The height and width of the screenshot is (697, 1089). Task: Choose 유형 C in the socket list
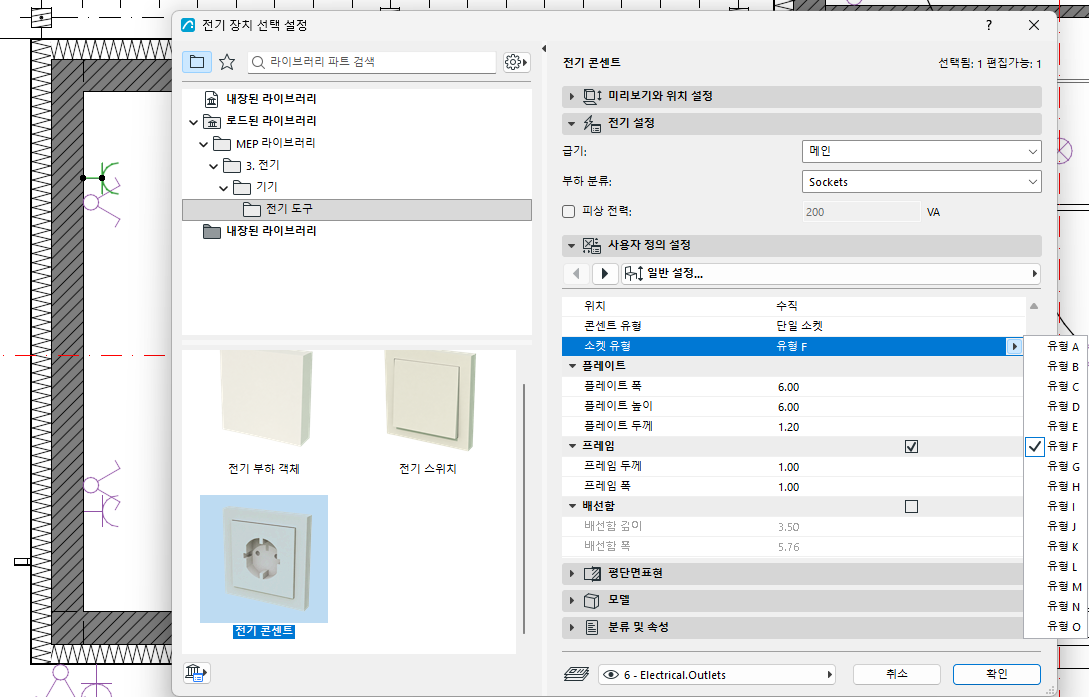1056,386
